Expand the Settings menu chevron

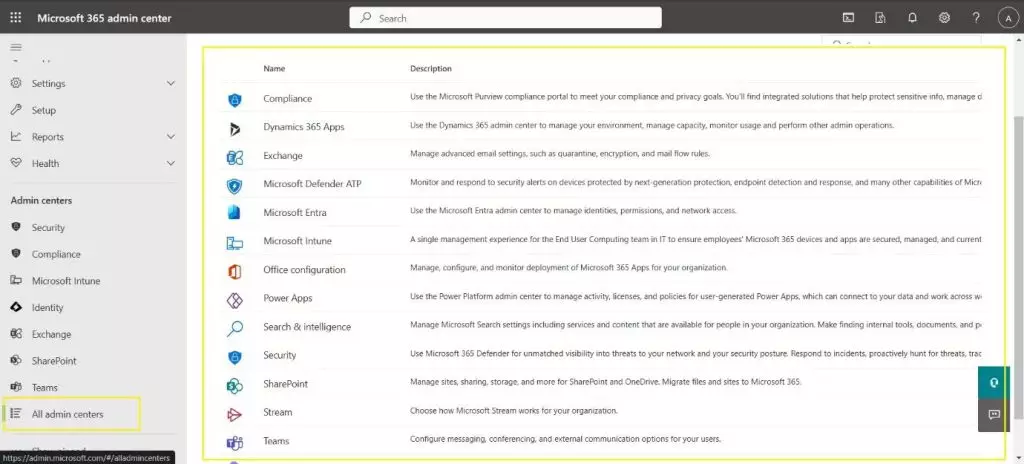pyautogui.click(x=170, y=84)
